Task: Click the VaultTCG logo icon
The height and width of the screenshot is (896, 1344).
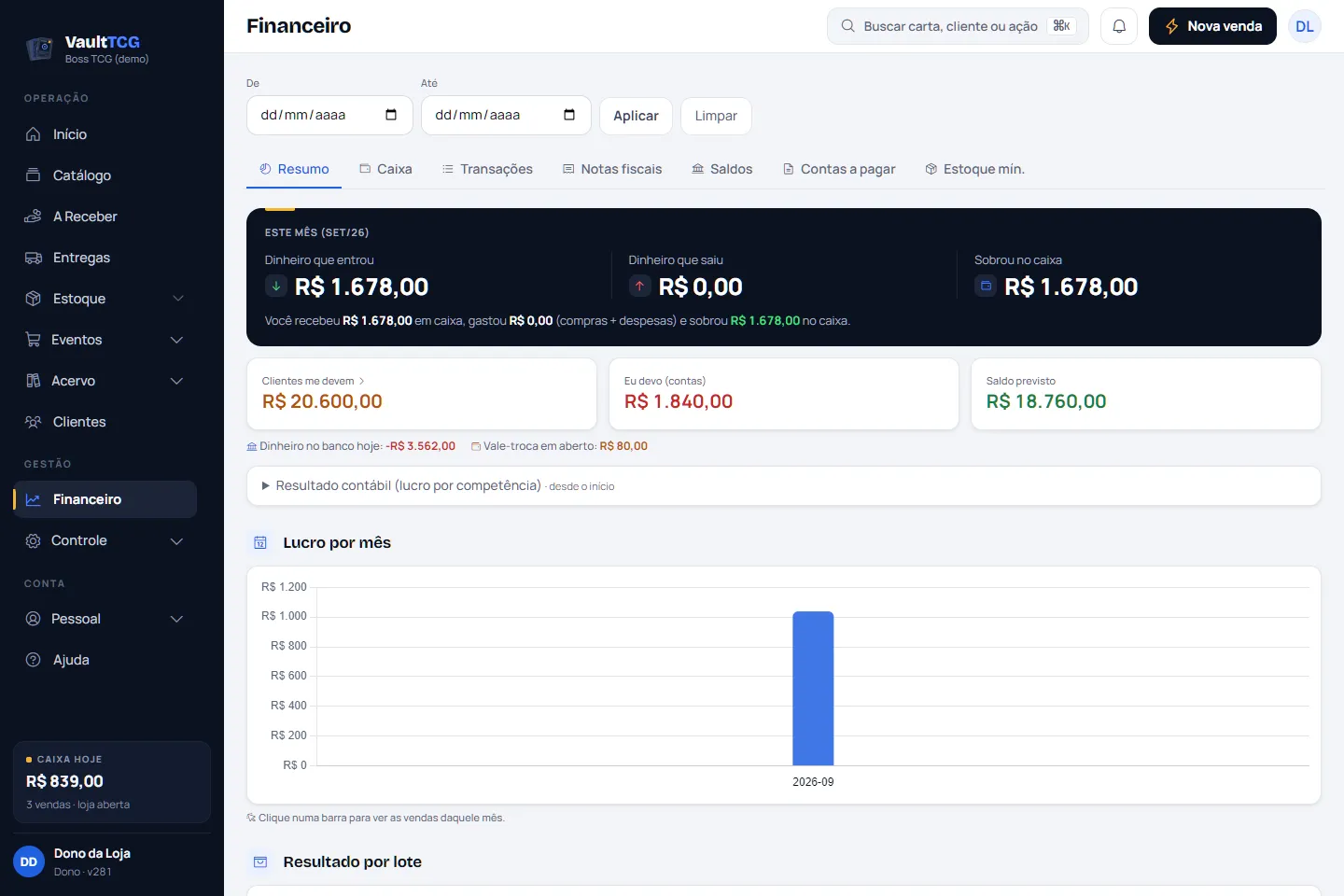Action: point(39,49)
